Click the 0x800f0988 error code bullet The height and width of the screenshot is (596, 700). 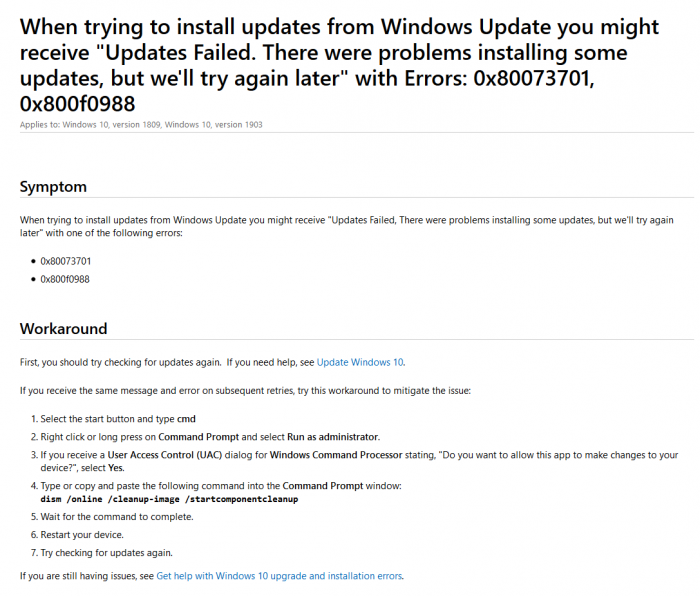click(65, 279)
